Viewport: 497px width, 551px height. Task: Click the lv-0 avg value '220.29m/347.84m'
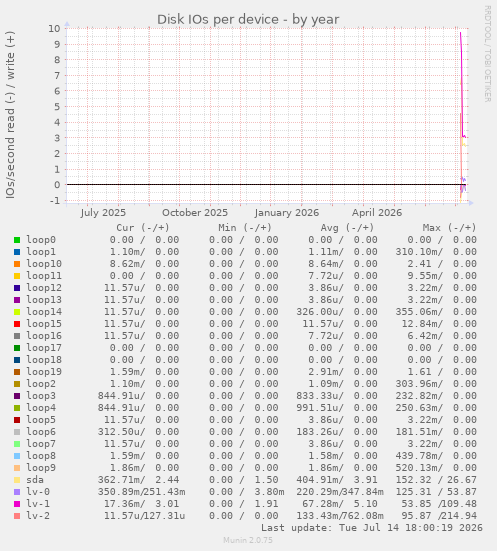pos(340,492)
